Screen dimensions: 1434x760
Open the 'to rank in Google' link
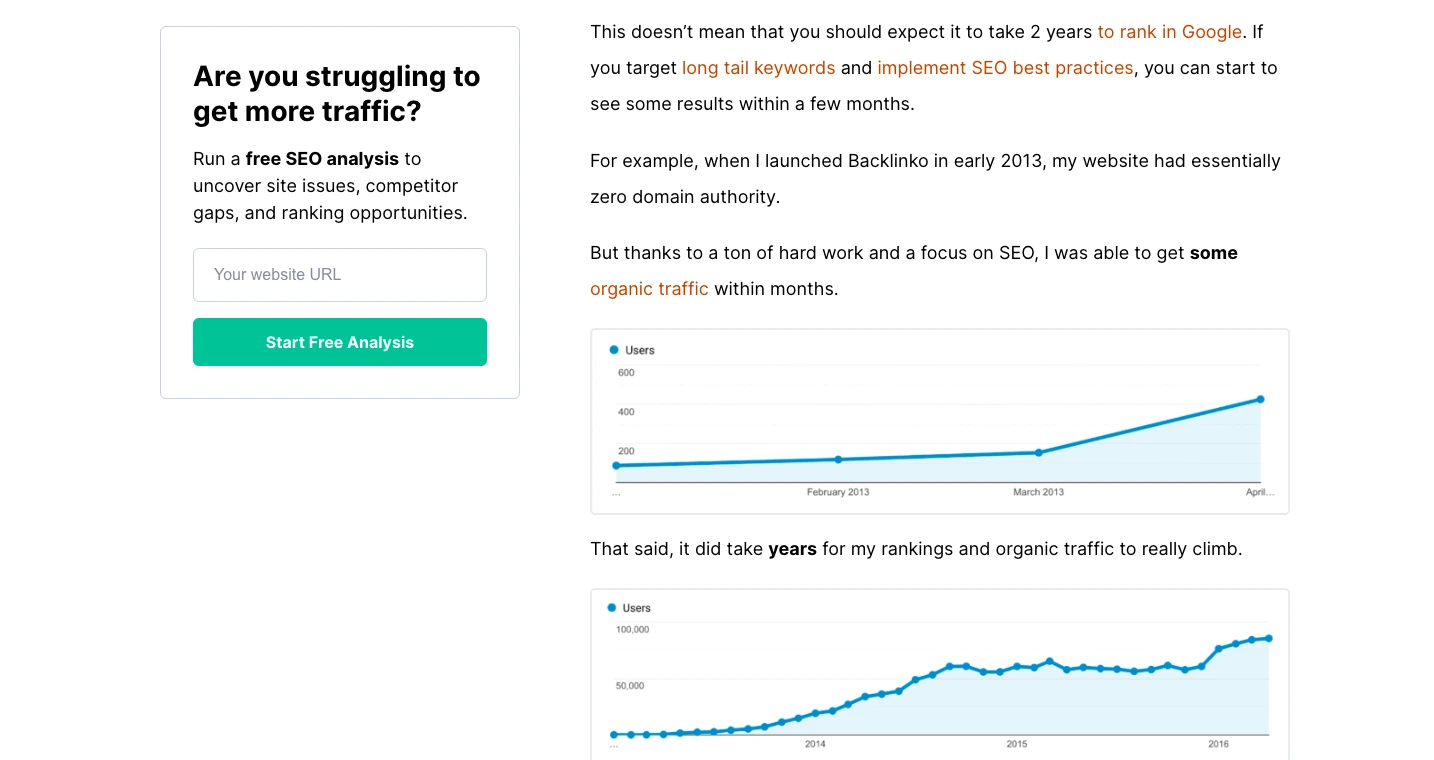[x=1169, y=32]
